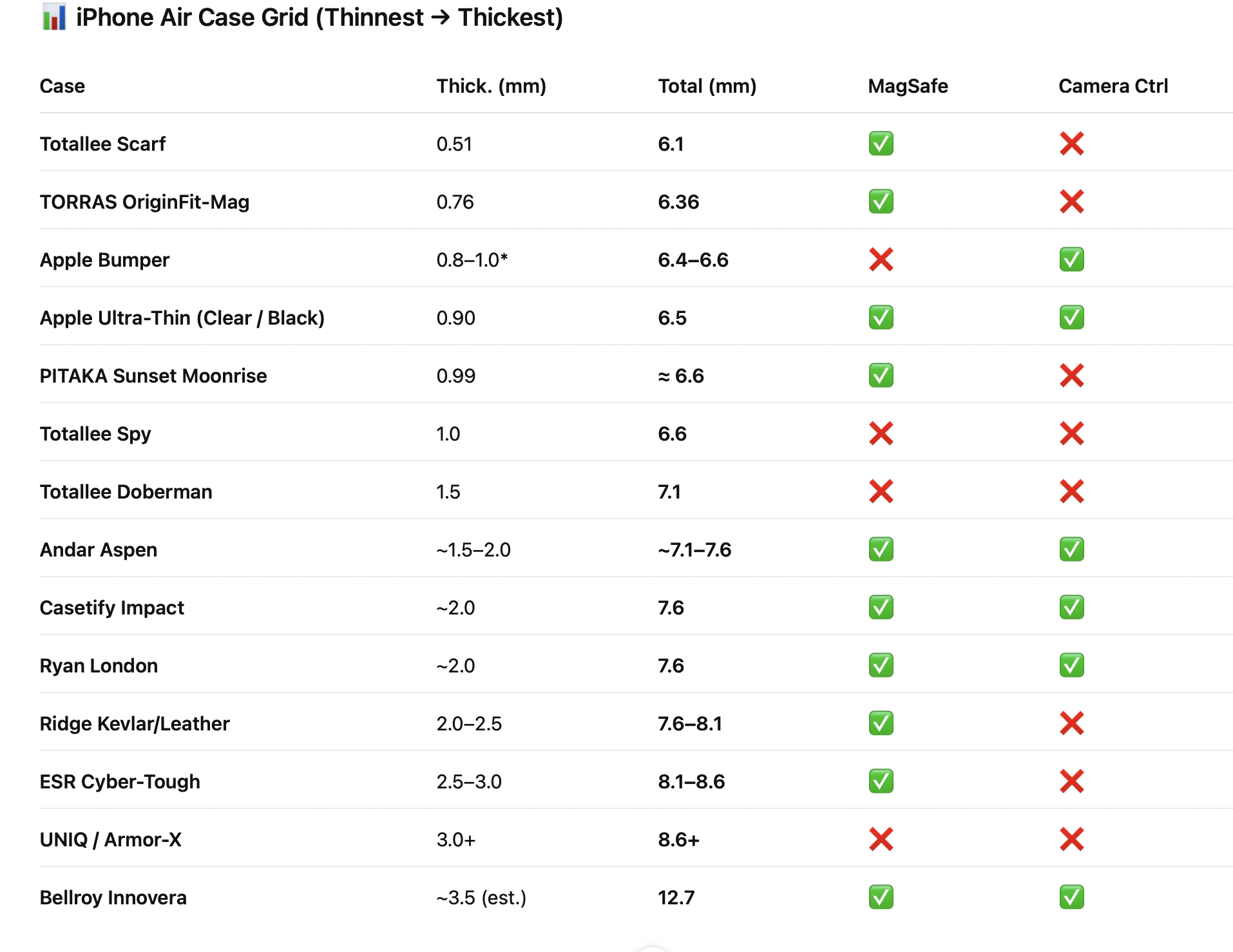Image resolution: width=1233 pixels, height=952 pixels.
Task: Click the Thick. (mm) column header
Action: 491,86
